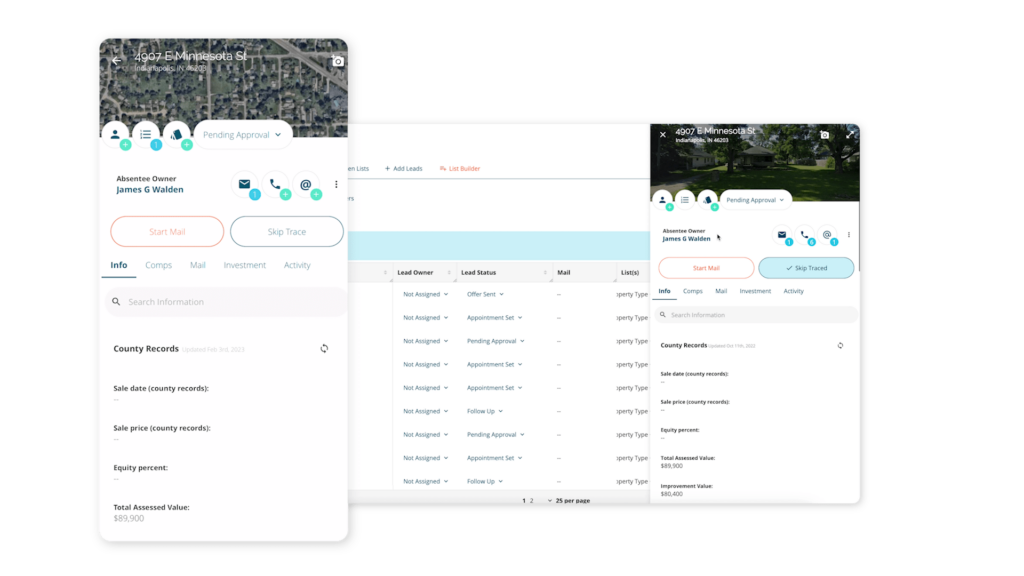
Task: Click the add-owner person icon
Action: [x=116, y=133]
